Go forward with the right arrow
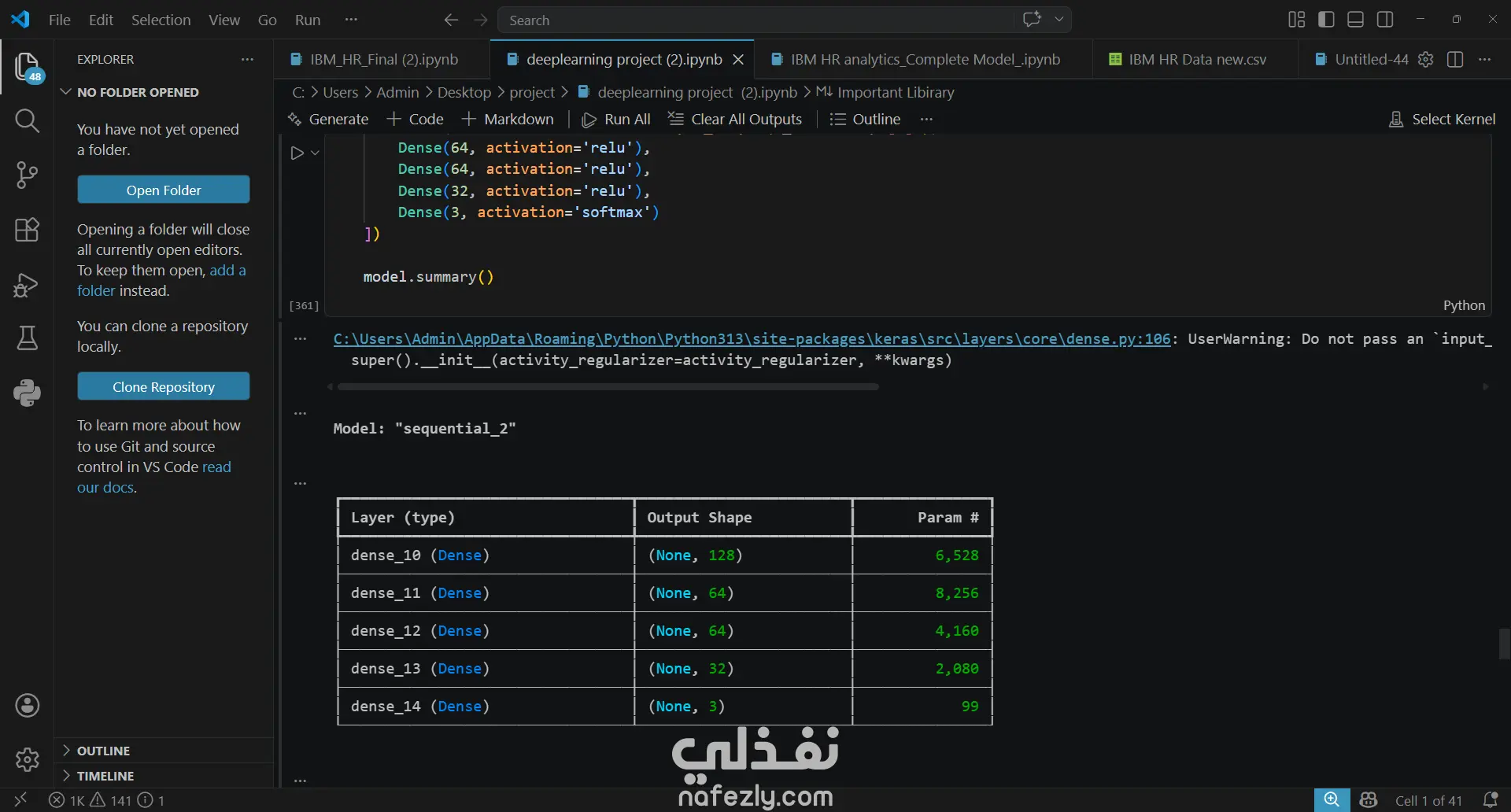 point(481,20)
